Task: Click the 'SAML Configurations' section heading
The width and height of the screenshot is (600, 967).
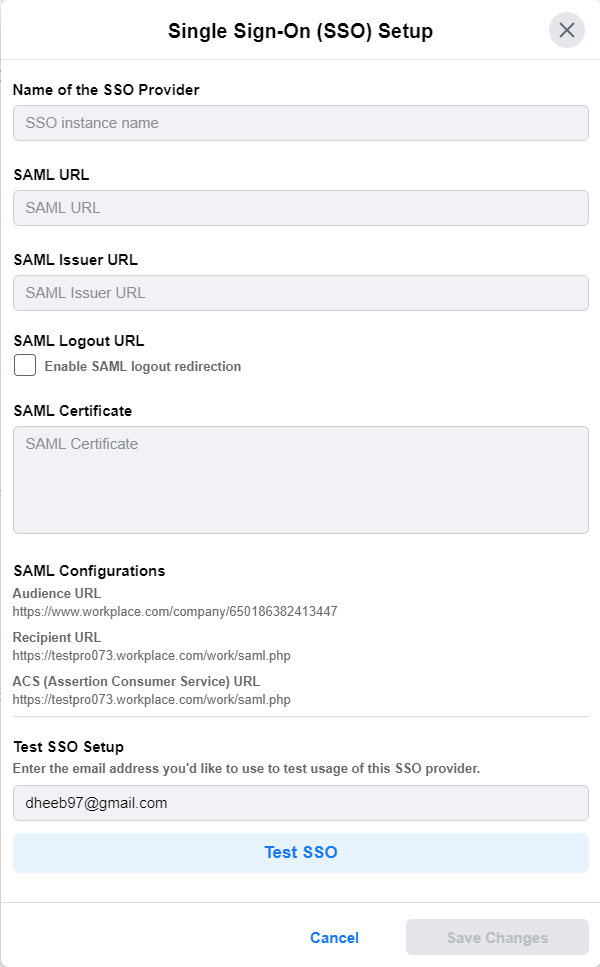Action: pos(89,571)
